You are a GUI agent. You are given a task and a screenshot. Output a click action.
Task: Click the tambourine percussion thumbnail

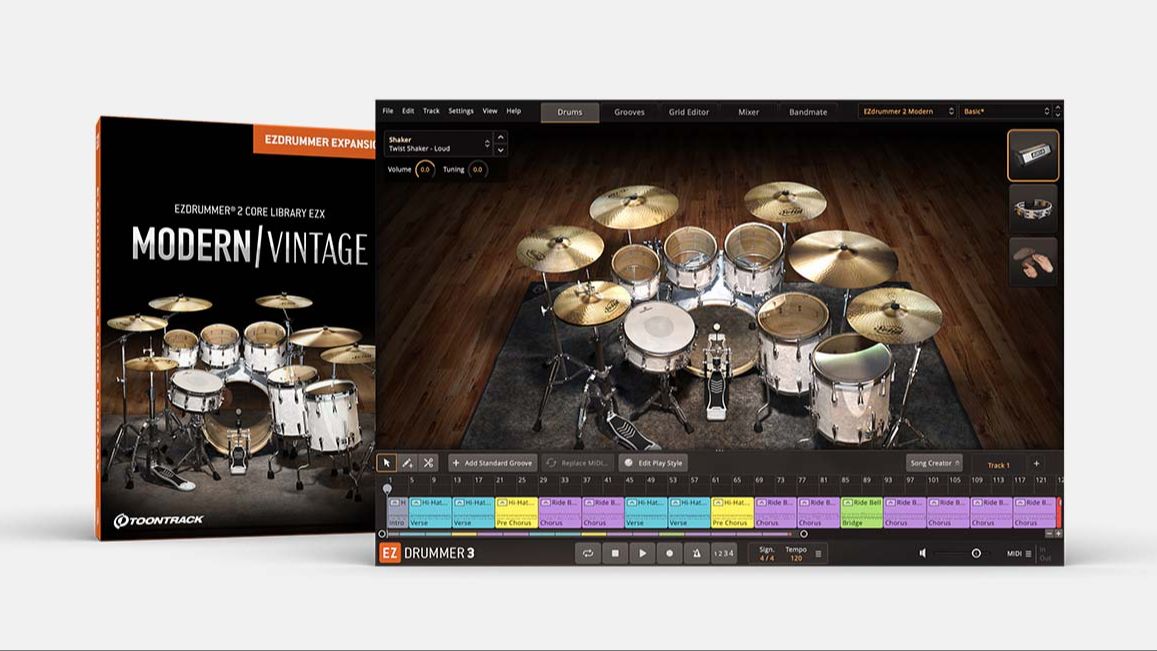point(1033,209)
